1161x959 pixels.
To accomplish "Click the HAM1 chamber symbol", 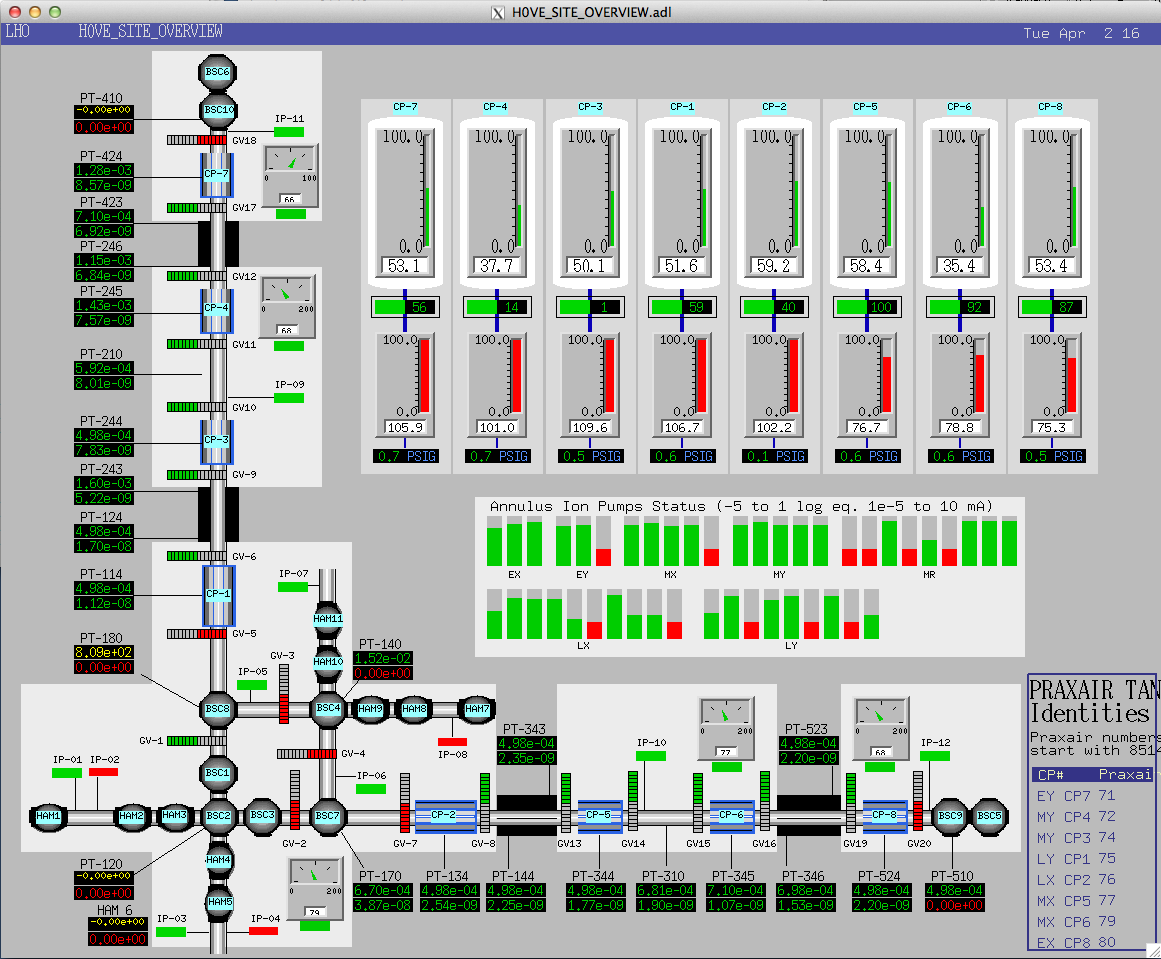I will [x=48, y=816].
